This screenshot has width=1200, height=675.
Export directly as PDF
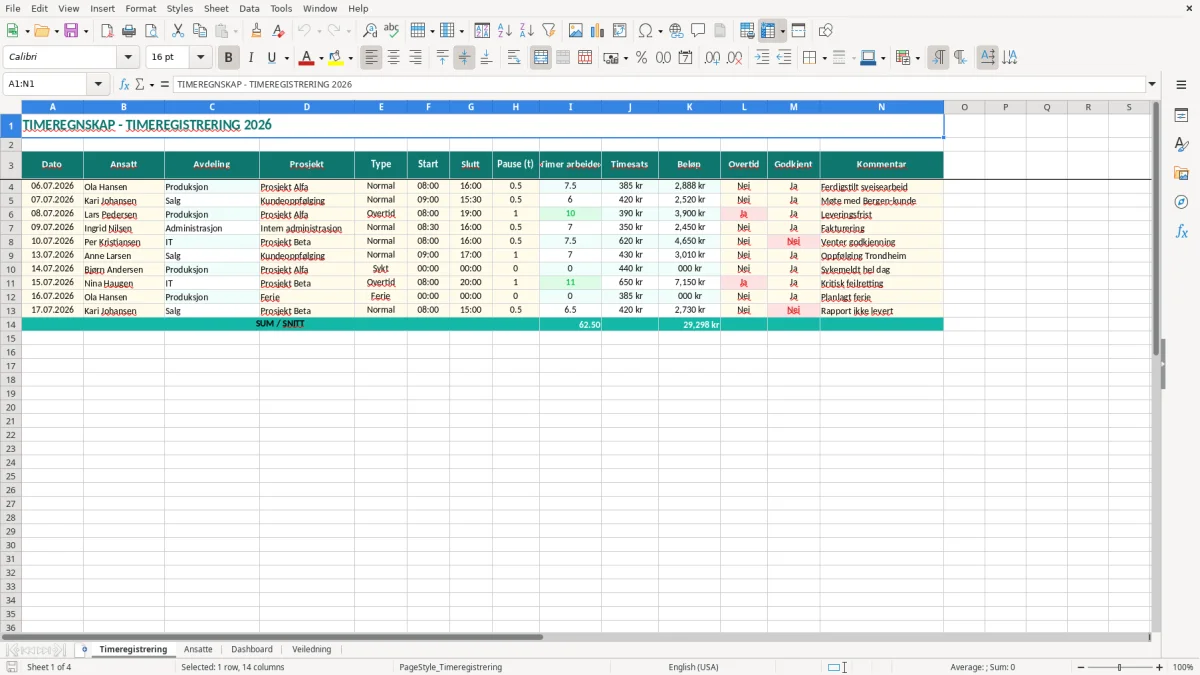[x=107, y=31]
